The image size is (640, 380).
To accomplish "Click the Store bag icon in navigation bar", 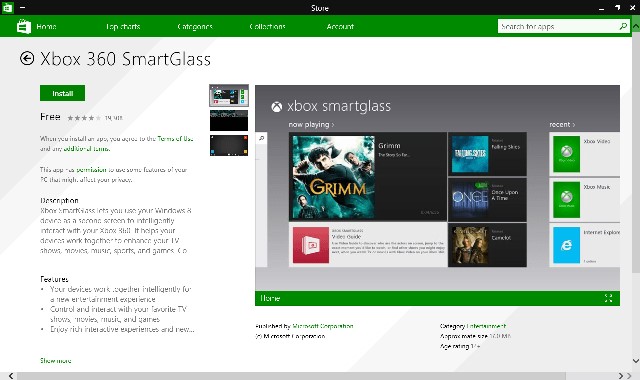I will (x=24, y=27).
